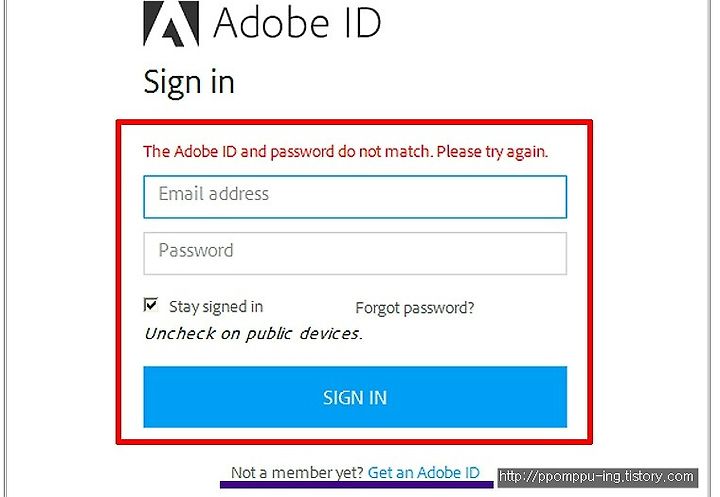Click the Adobe logo icon
This screenshot has height=497, width=720.
(x=171, y=24)
